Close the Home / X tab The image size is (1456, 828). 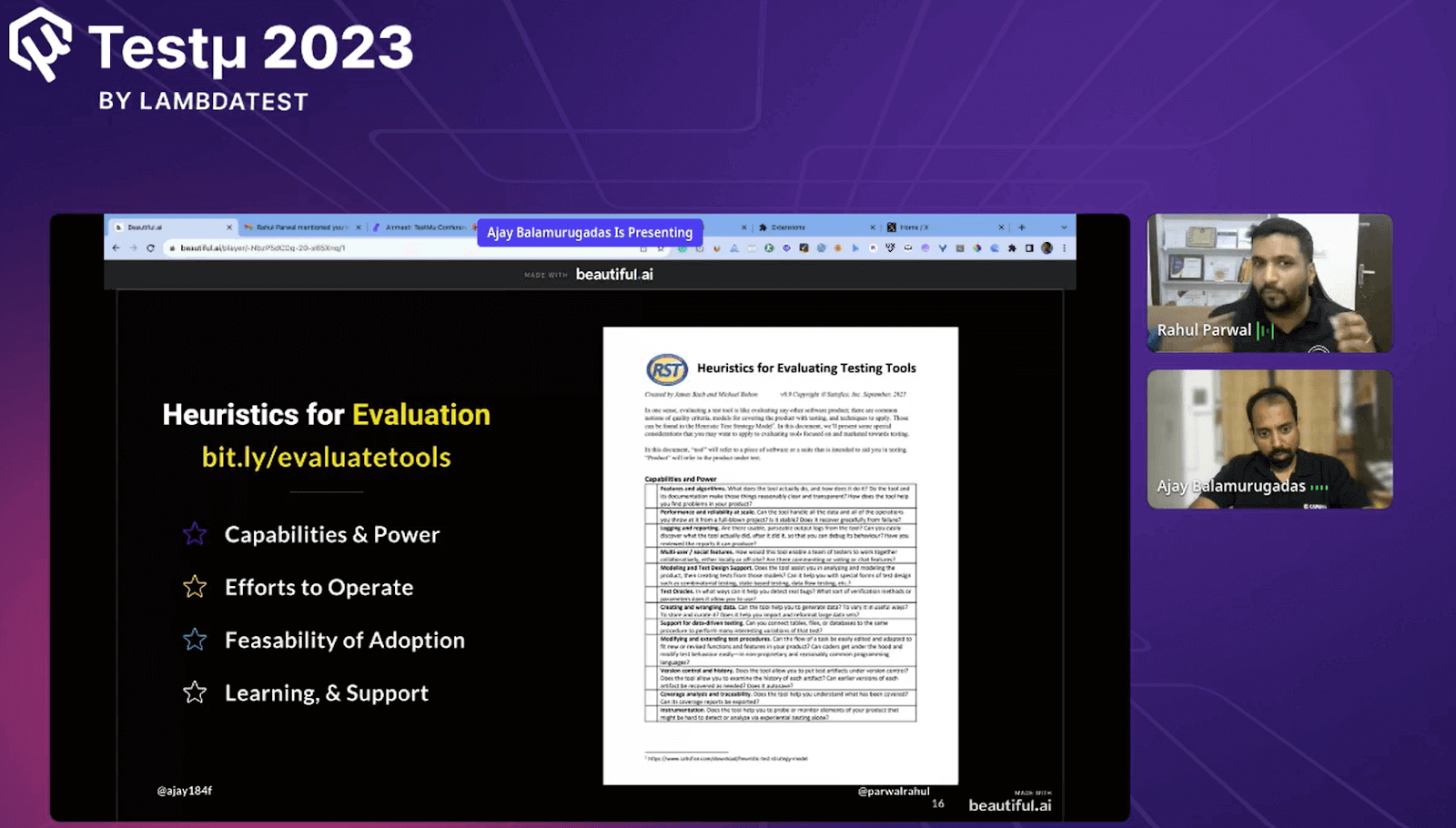pyautogui.click(x=1002, y=227)
